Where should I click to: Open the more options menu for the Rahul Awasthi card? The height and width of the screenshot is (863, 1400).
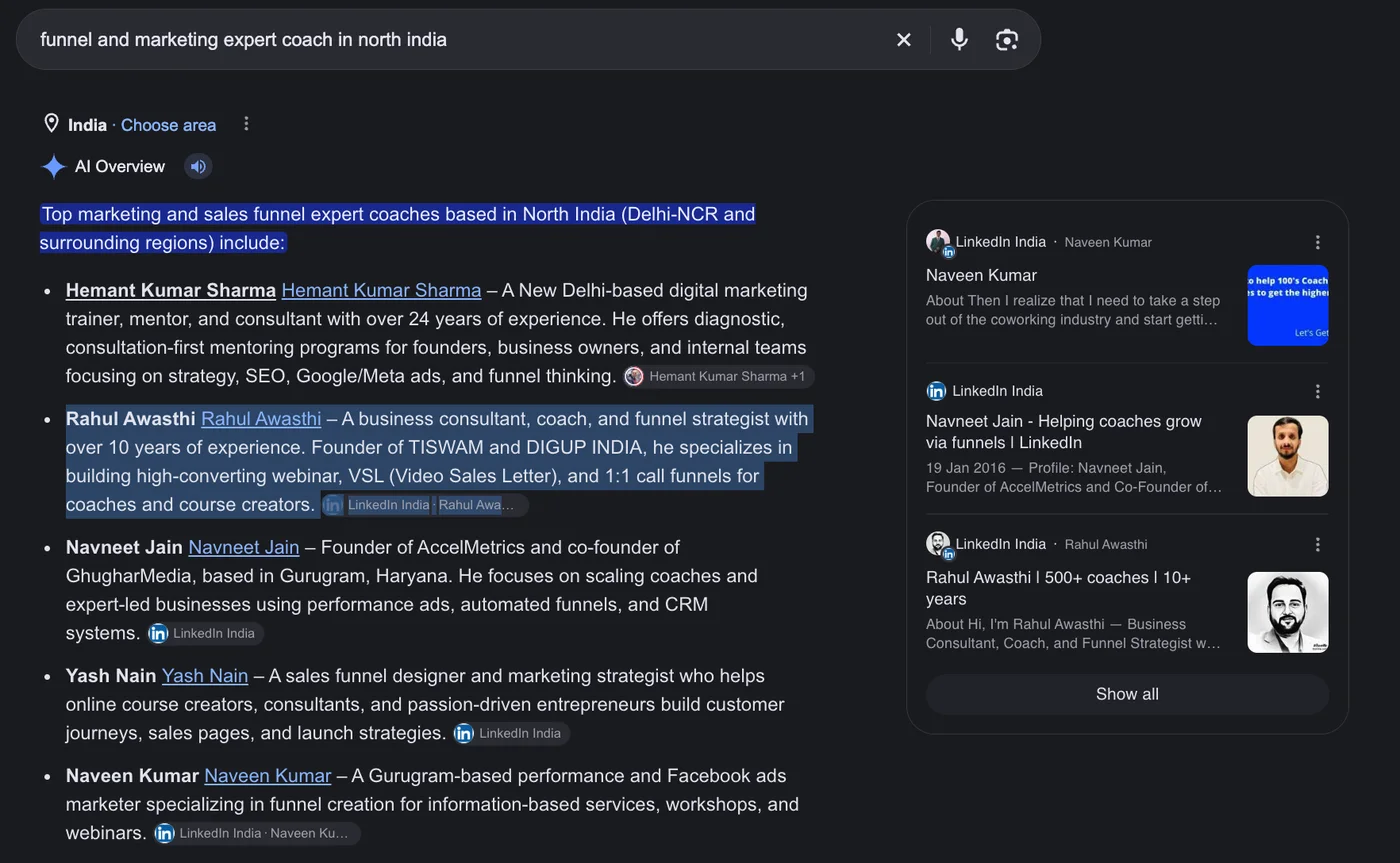pyautogui.click(x=1318, y=544)
